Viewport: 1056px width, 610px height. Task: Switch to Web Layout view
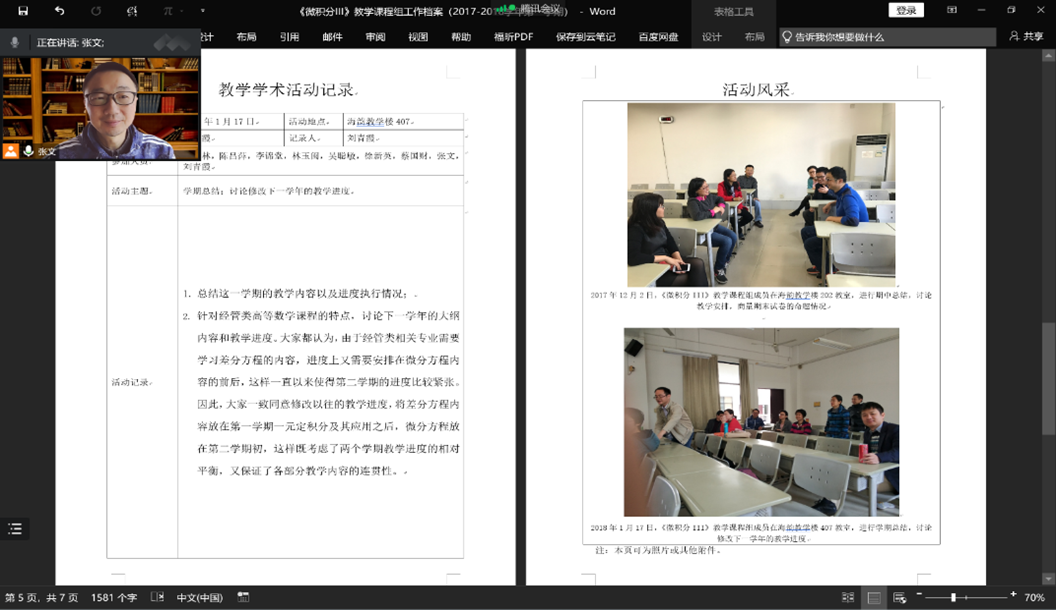pyautogui.click(x=900, y=598)
